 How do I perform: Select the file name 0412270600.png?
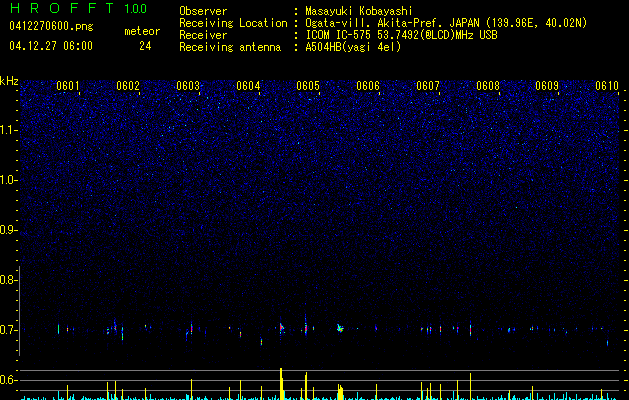point(51,27)
